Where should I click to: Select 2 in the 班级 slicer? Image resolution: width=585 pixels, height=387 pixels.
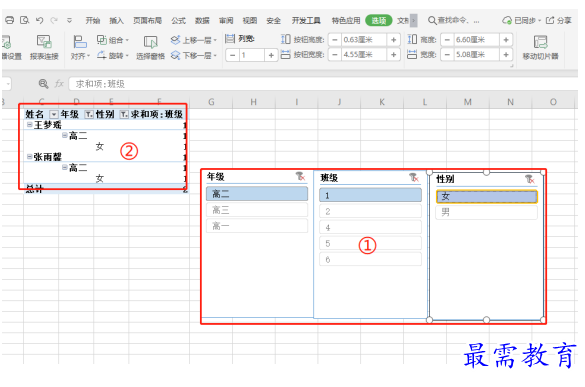[370, 211]
